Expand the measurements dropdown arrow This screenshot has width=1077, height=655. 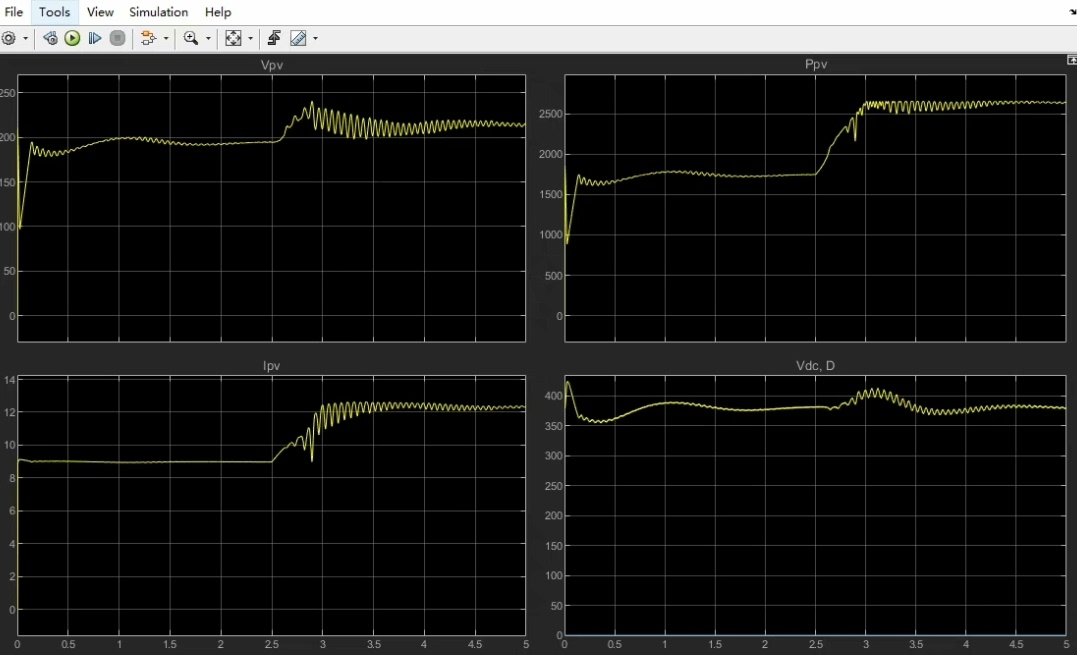pos(315,38)
